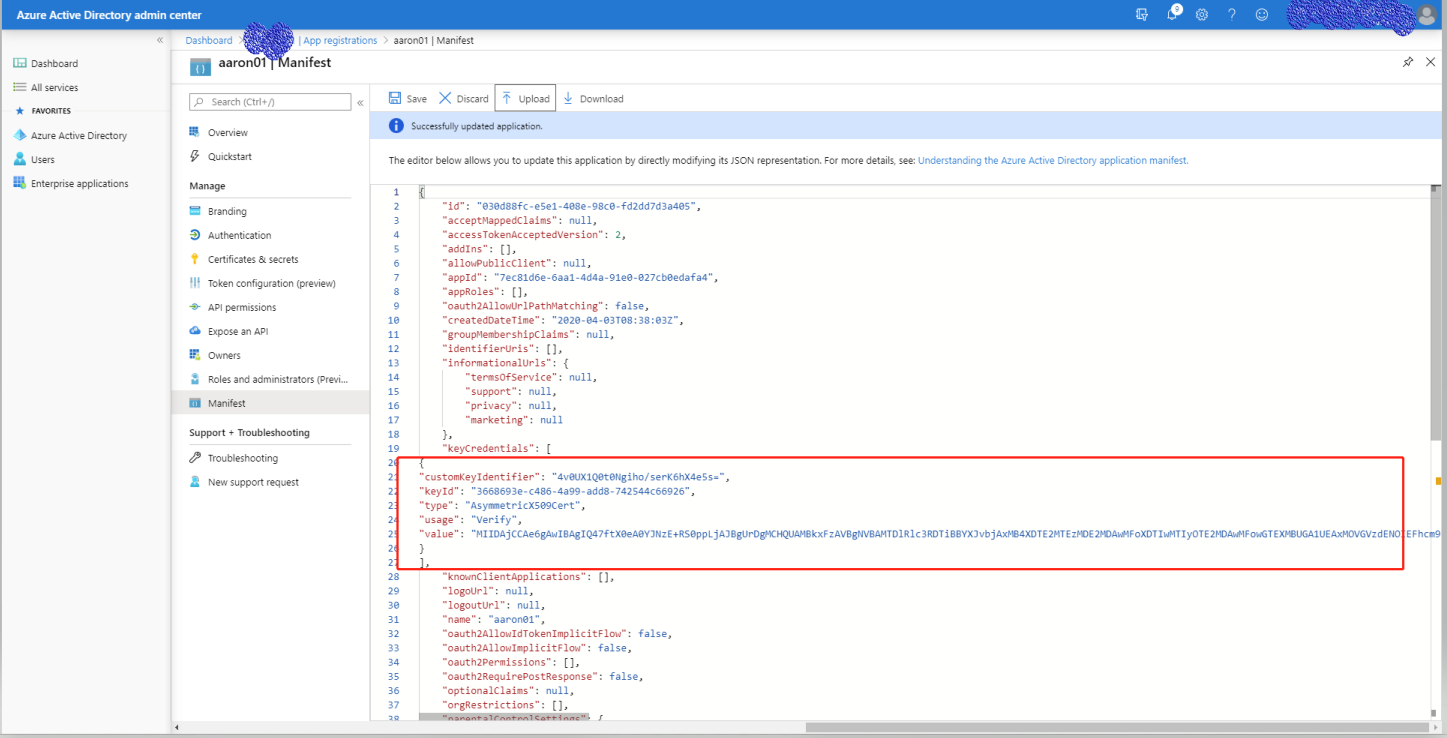Open the portal directory filter icon in header
Image resolution: width=1447 pixels, height=738 pixels.
pos(1142,14)
